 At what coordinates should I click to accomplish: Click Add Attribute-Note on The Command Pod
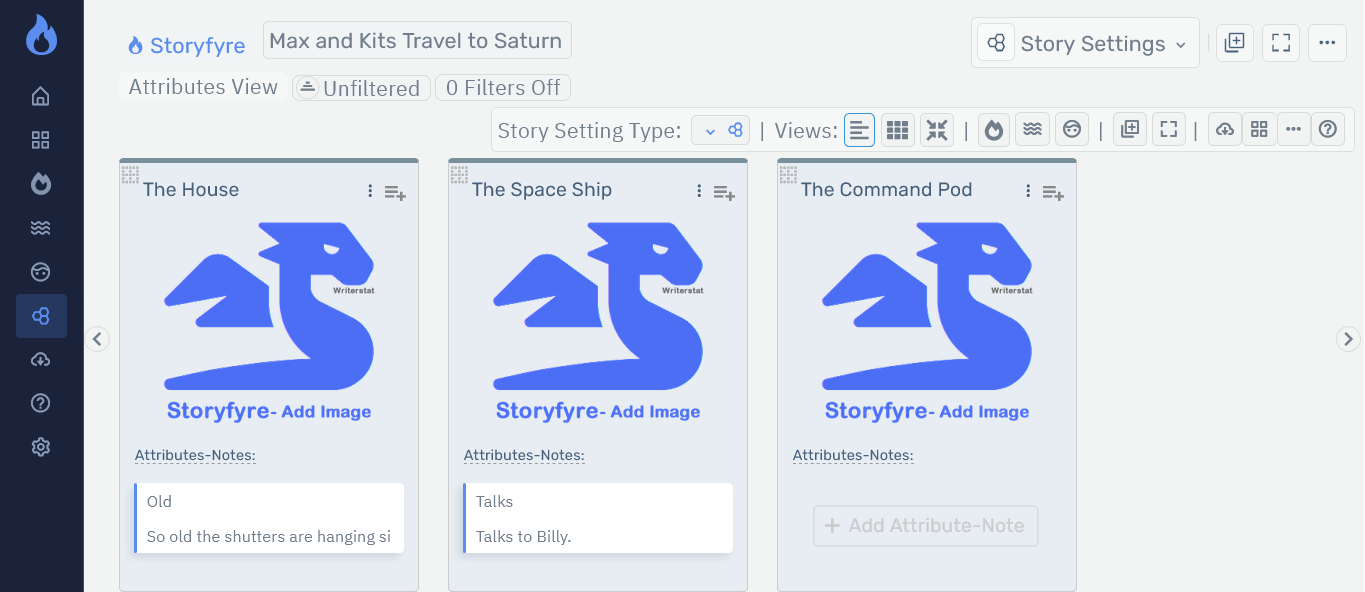925,526
